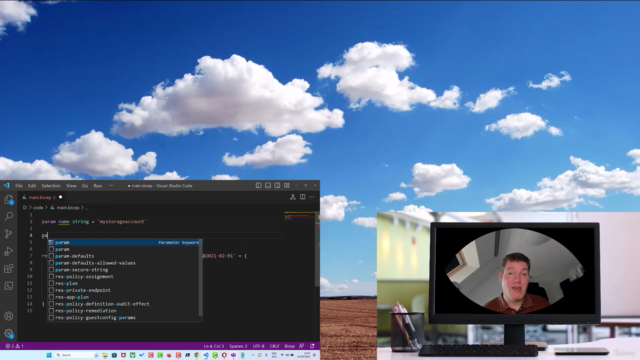Viewport: 640px width, 360px height.
Task: Open the Selection menu
Action: pos(51,186)
